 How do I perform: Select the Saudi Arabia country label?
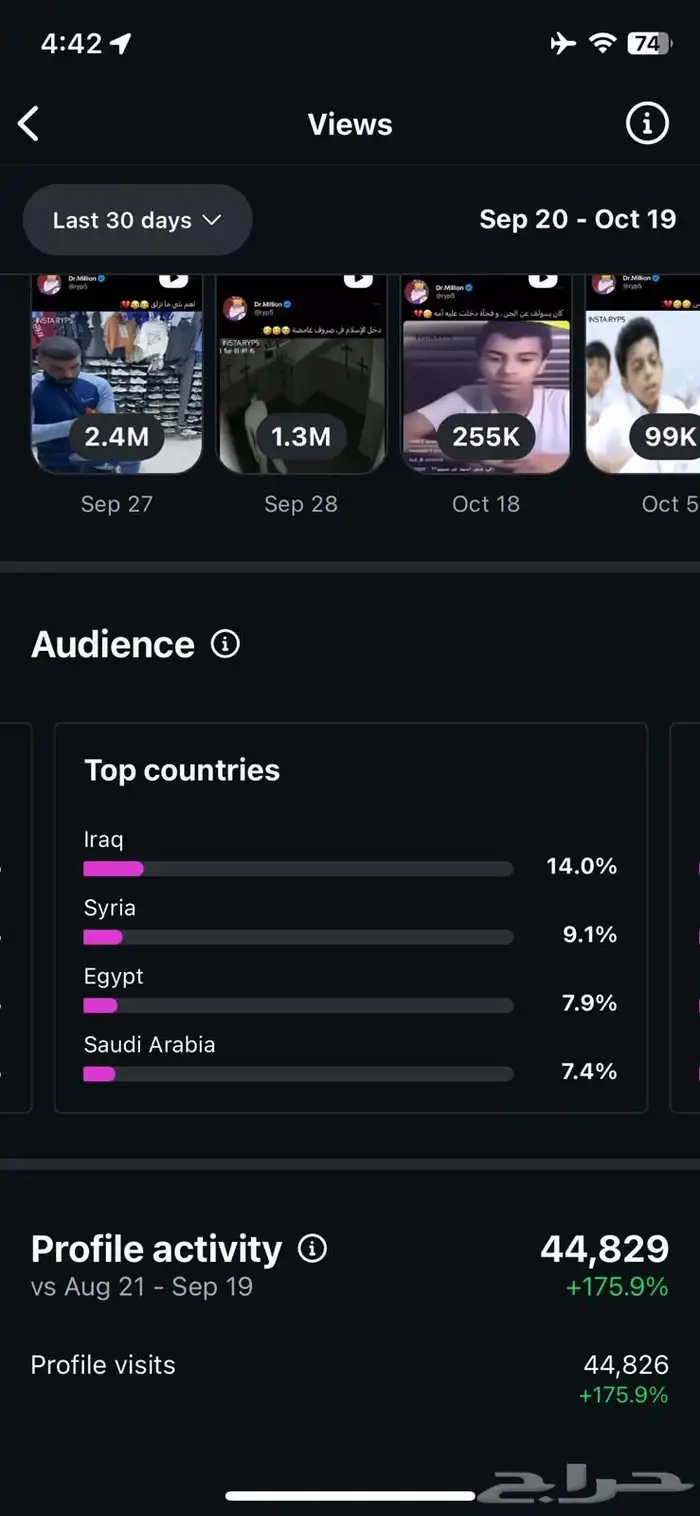(x=150, y=1044)
